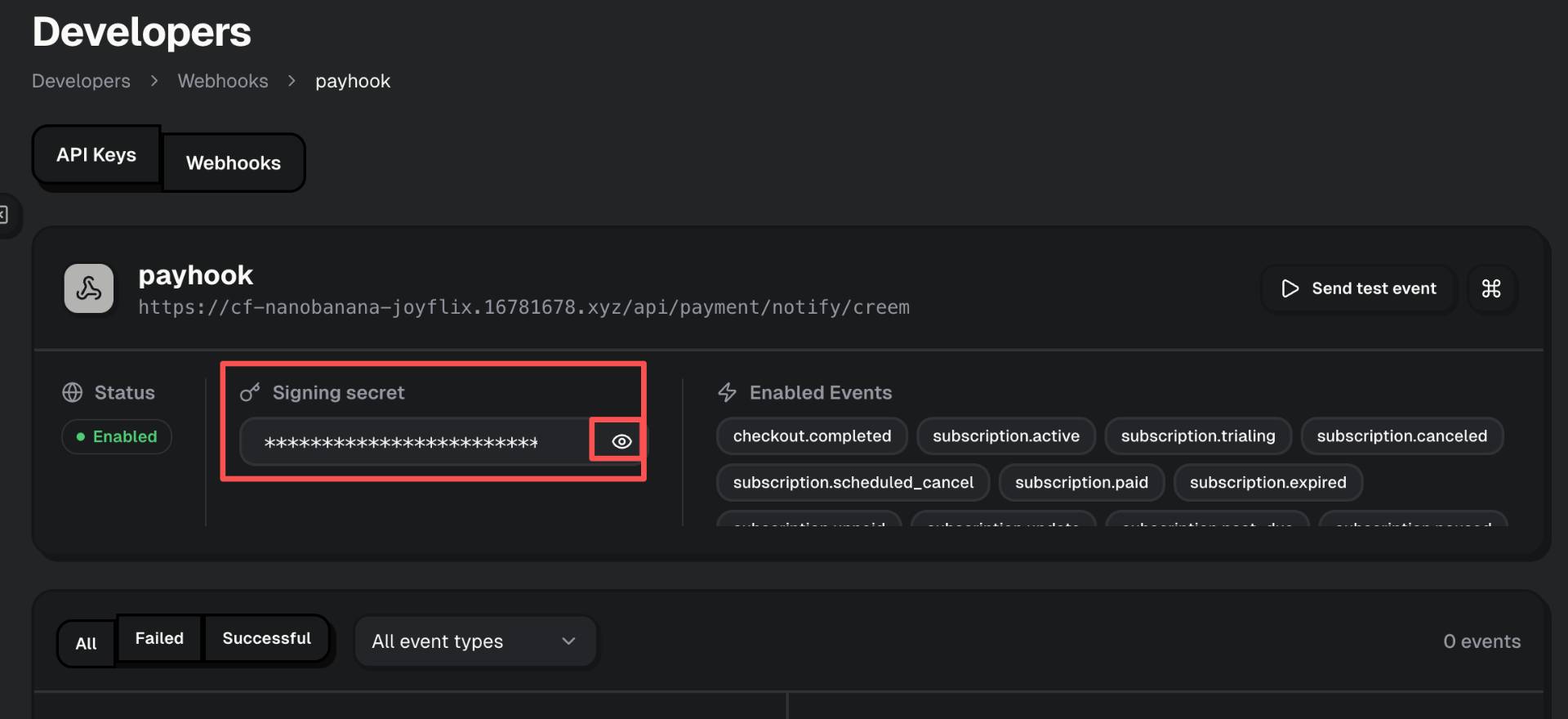The width and height of the screenshot is (1568, 719).
Task: Select the All events filter
Action: pyautogui.click(x=86, y=643)
